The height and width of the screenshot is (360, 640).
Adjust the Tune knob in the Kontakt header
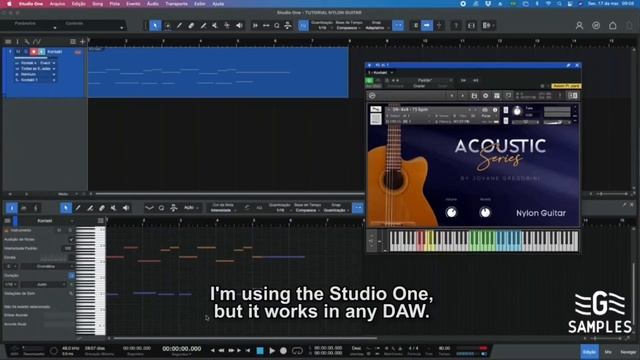(517, 111)
